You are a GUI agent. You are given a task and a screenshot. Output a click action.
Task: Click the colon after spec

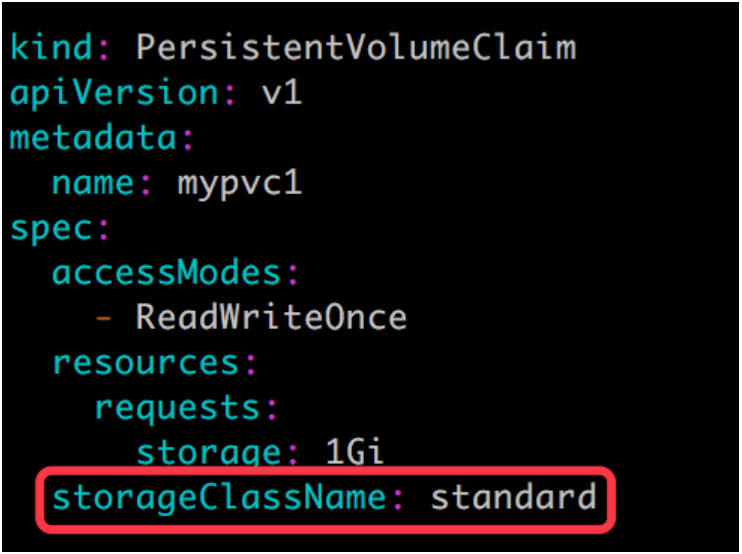pos(102,229)
